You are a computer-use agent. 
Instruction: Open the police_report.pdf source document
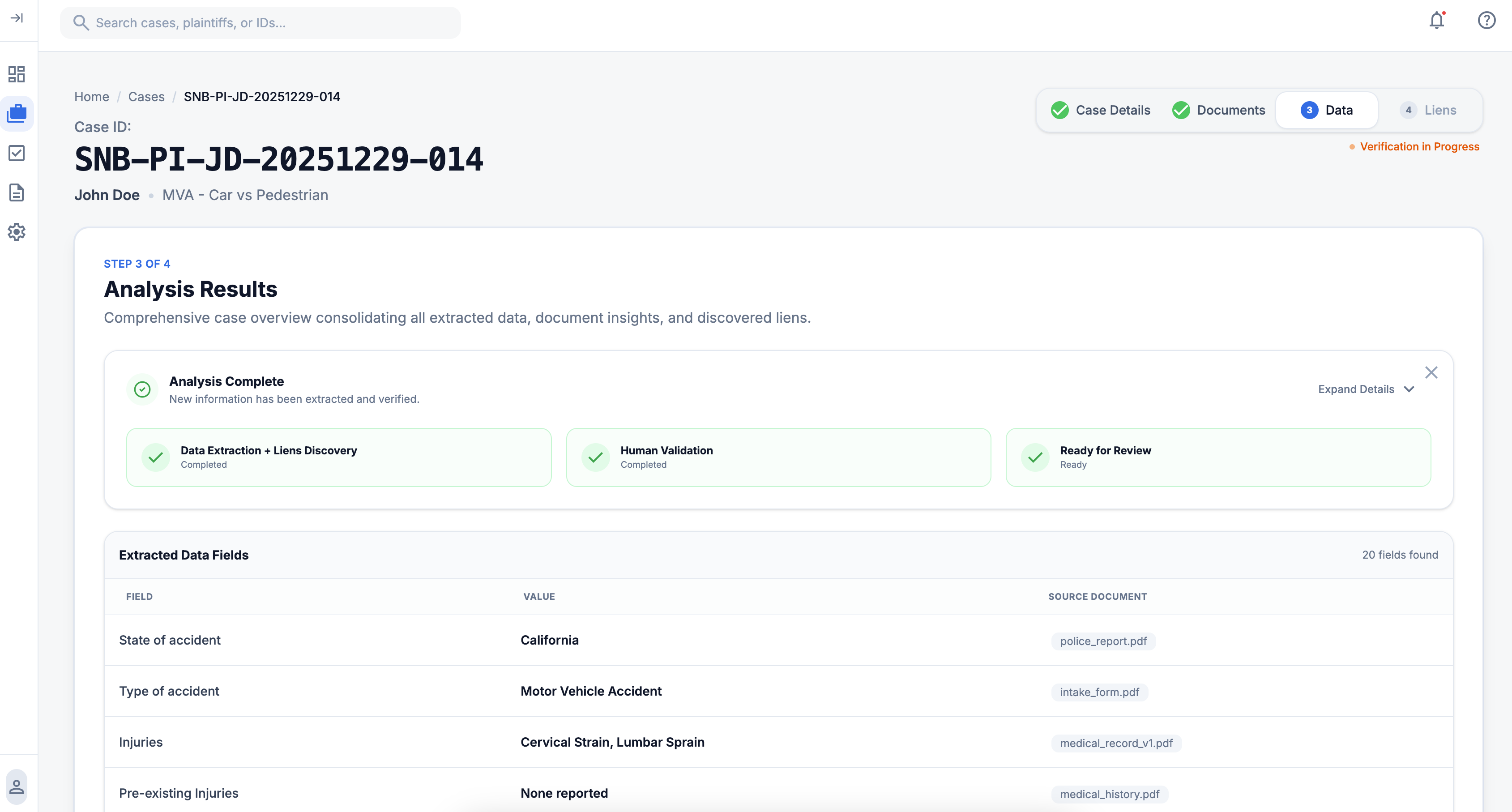[x=1103, y=641]
